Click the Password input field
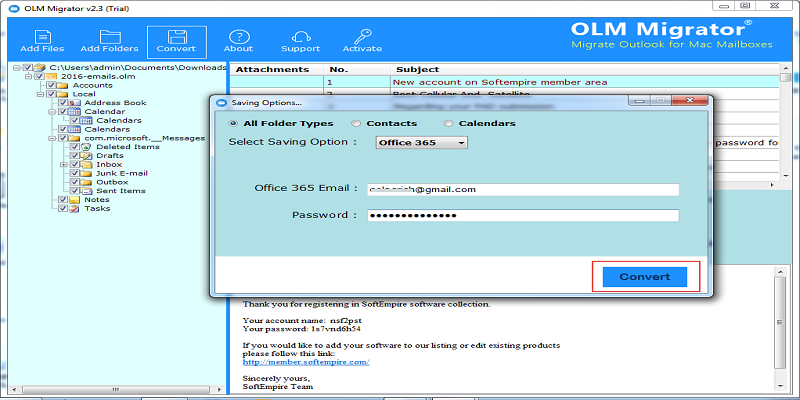This screenshot has height=400, width=800. pyautogui.click(x=523, y=216)
